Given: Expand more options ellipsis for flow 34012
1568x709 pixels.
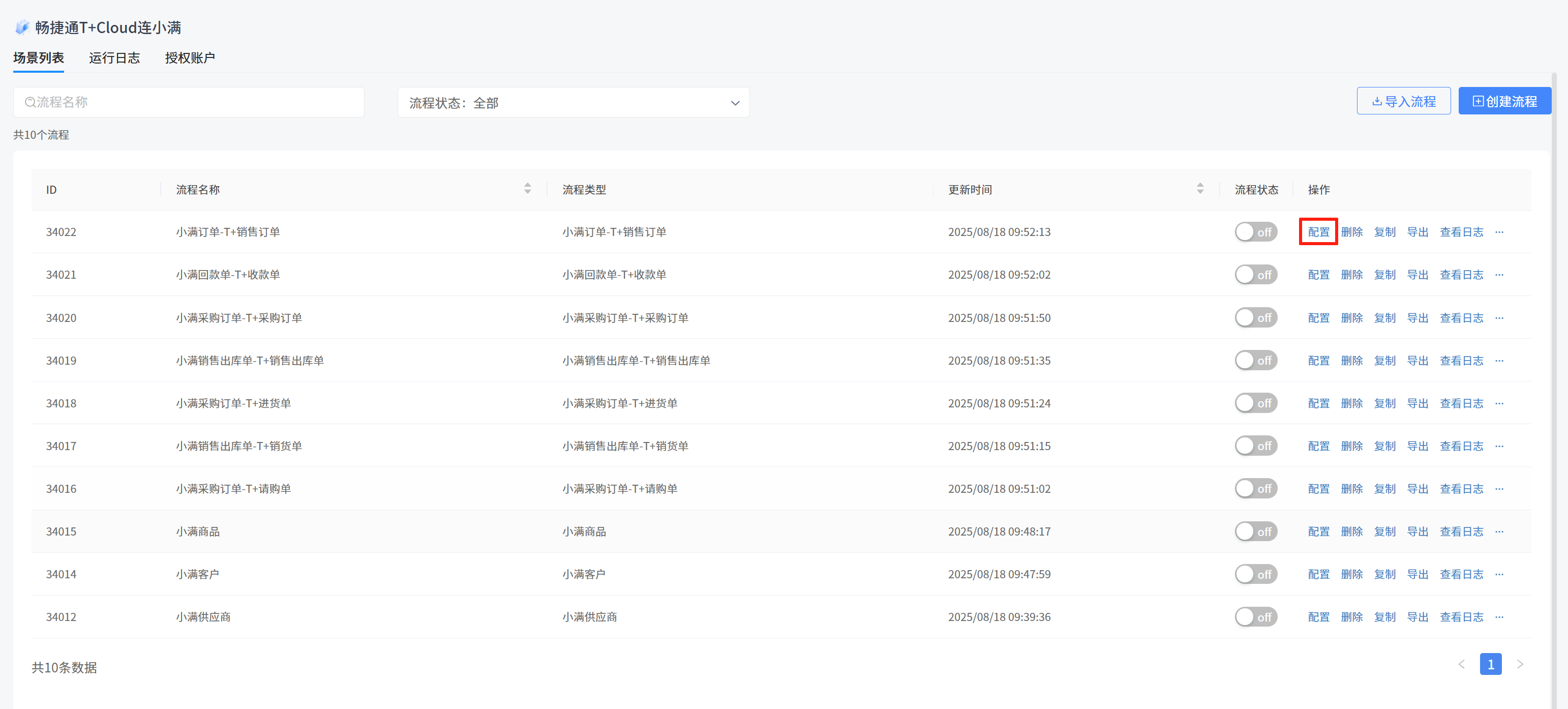Looking at the screenshot, I should pyautogui.click(x=1499, y=616).
